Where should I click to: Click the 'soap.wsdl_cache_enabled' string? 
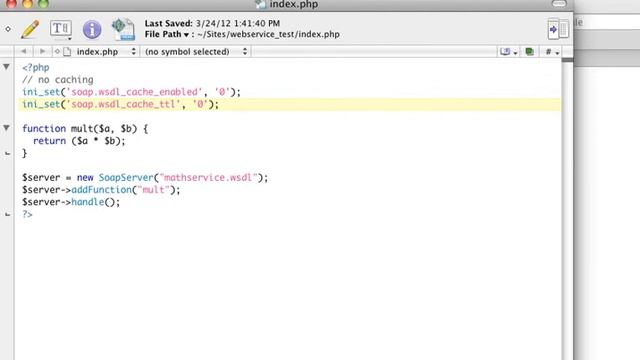(x=134, y=92)
